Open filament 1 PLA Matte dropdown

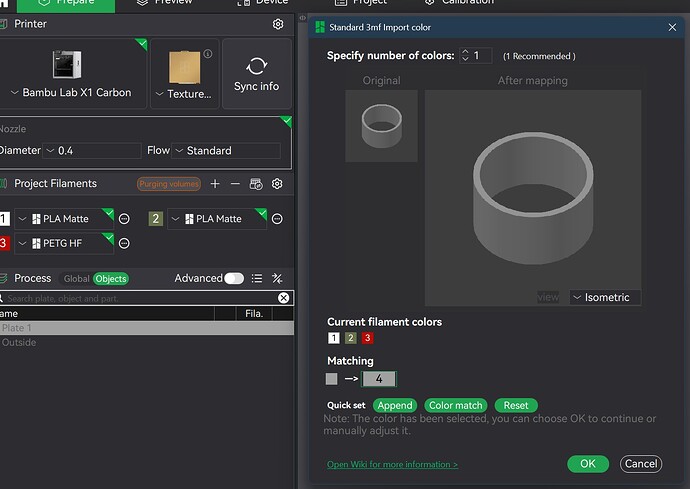click(64, 219)
